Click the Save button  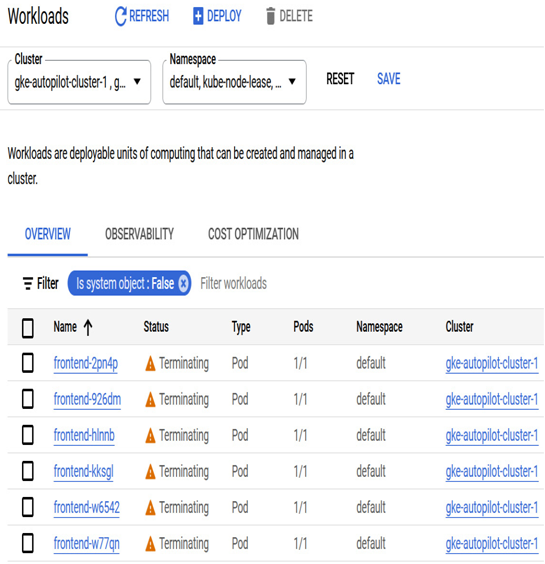pyautogui.click(x=389, y=79)
